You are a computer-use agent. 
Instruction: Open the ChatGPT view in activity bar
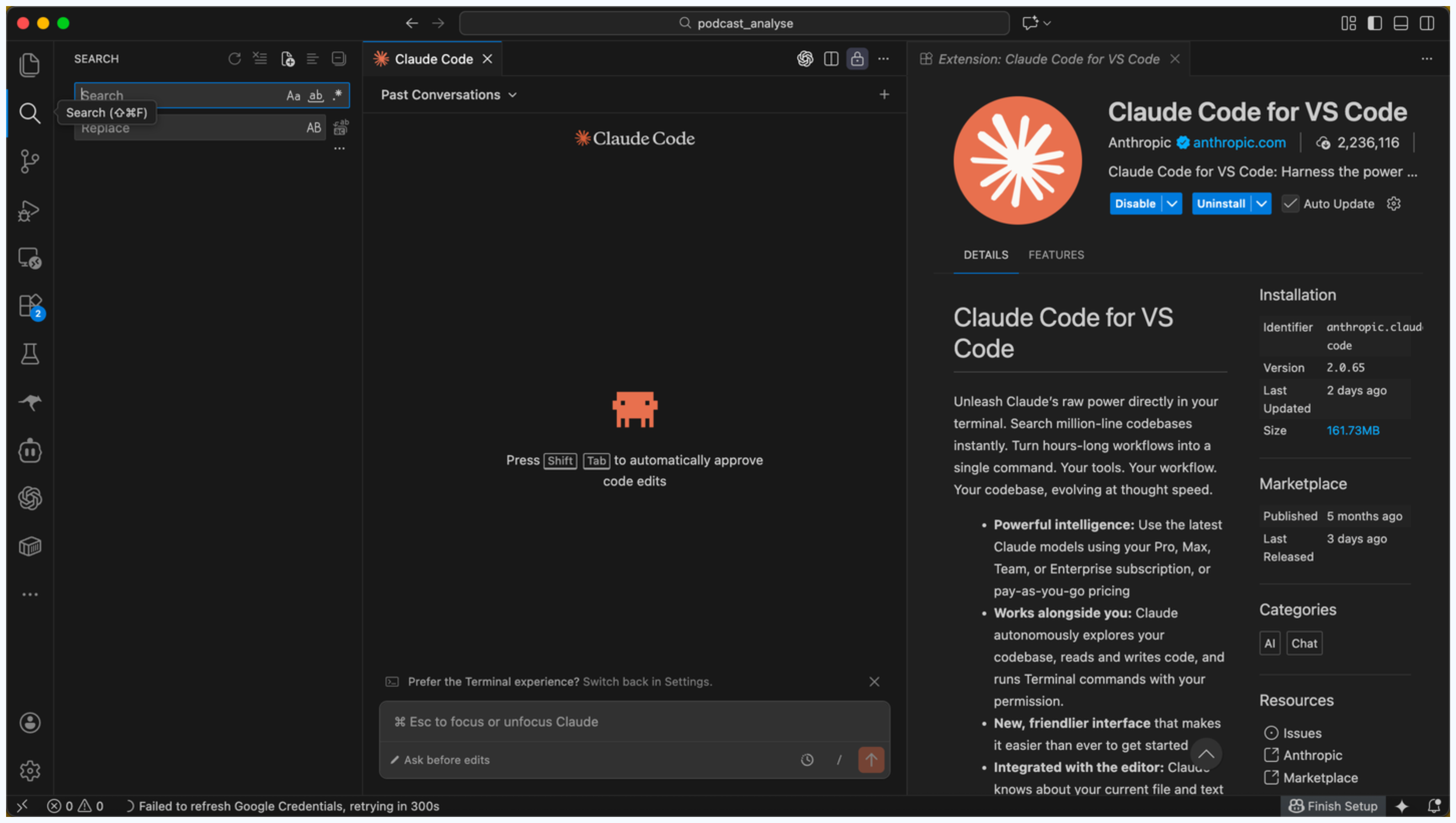(x=30, y=498)
